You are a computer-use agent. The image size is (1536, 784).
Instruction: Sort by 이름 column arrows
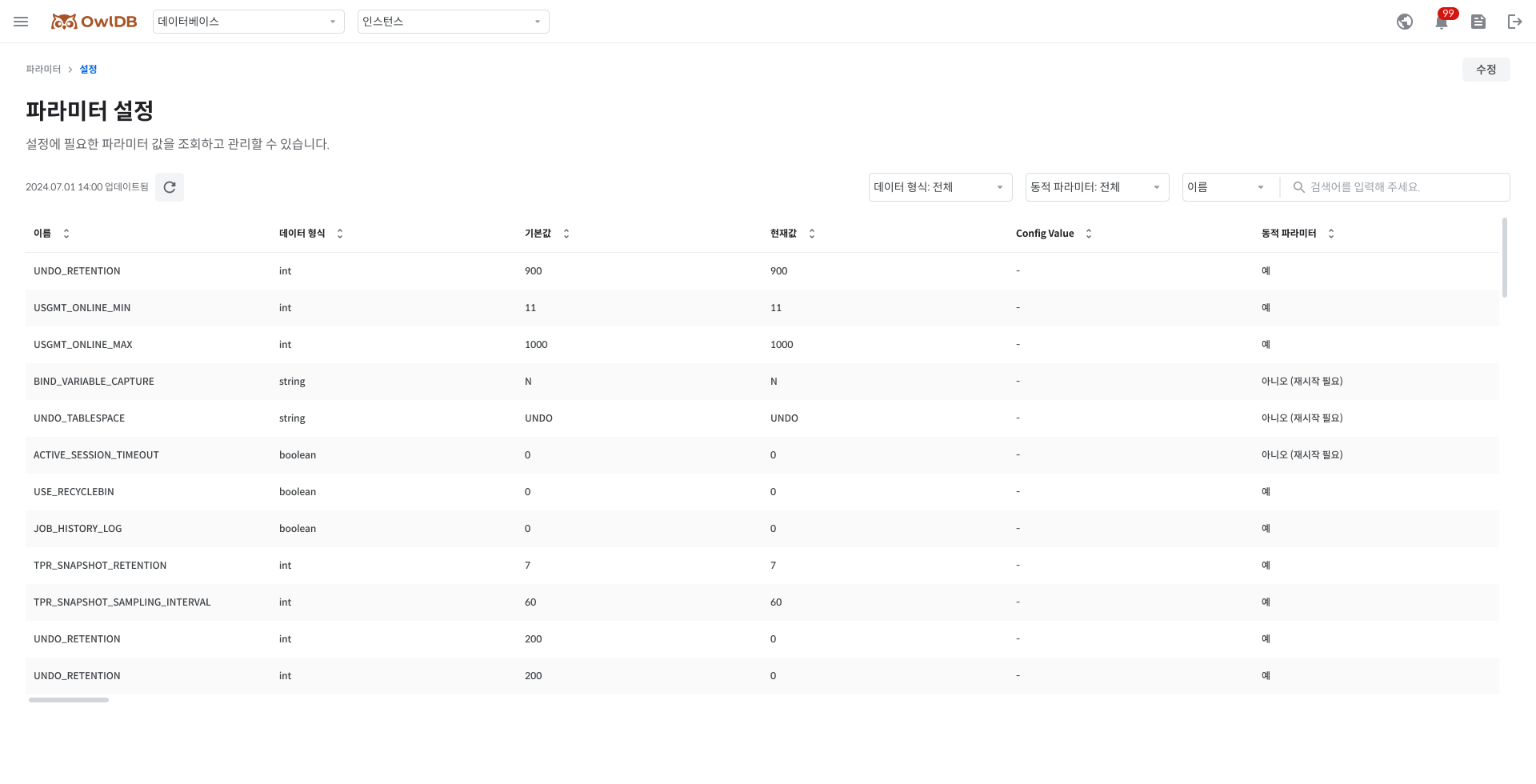pyautogui.click(x=66, y=234)
